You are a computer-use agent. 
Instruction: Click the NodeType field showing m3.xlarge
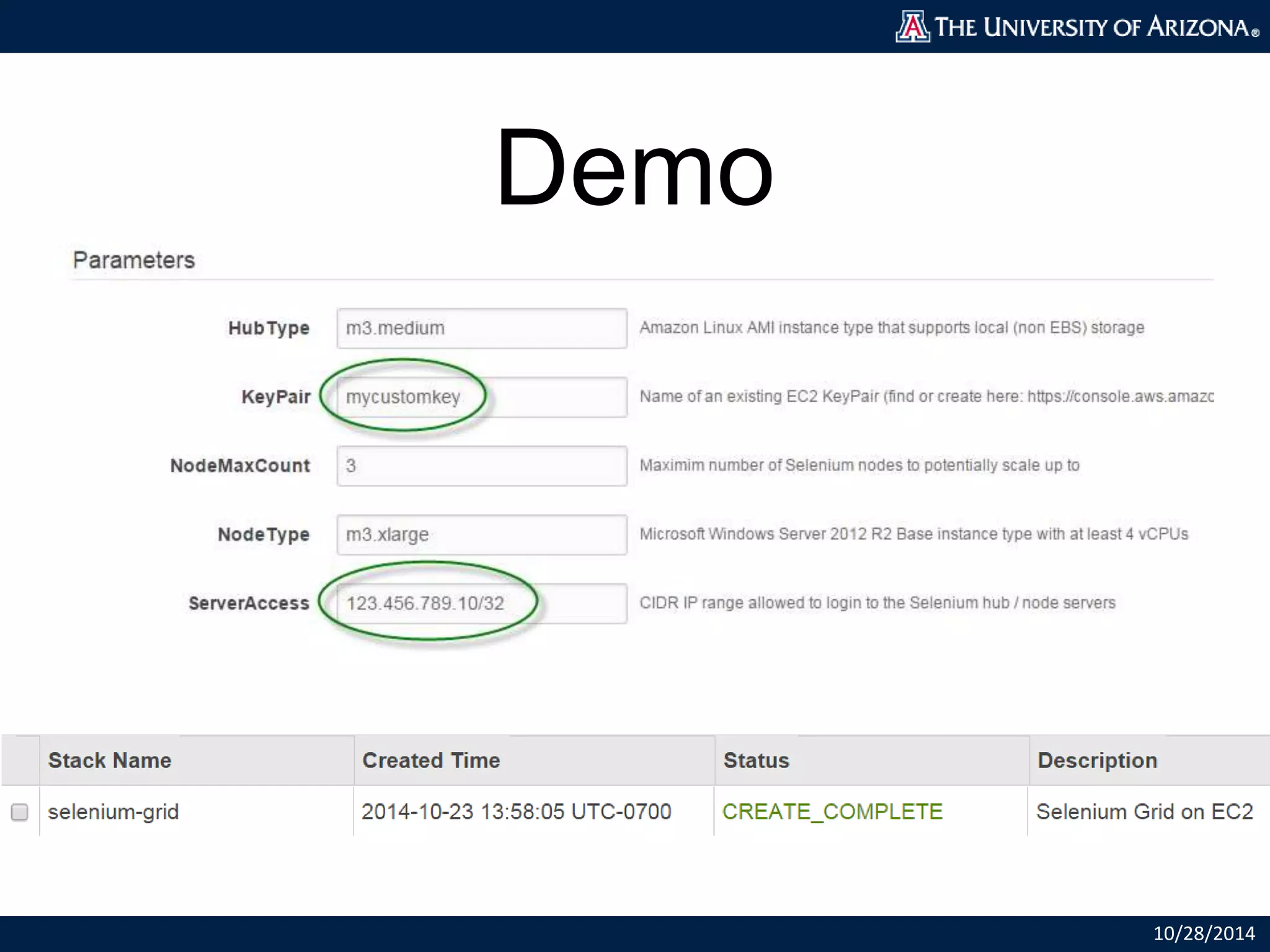[x=482, y=534]
